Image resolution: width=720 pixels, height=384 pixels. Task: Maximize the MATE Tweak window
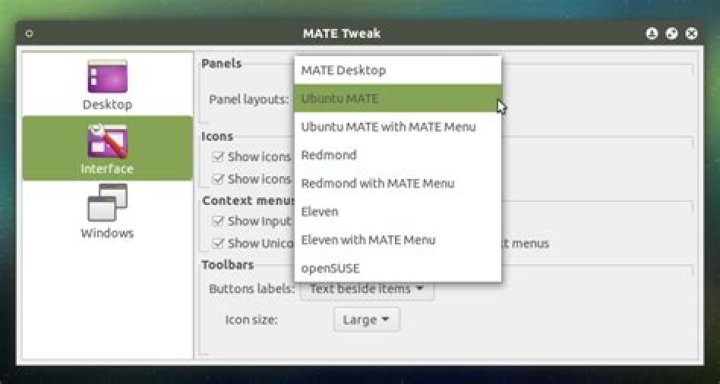coord(671,34)
